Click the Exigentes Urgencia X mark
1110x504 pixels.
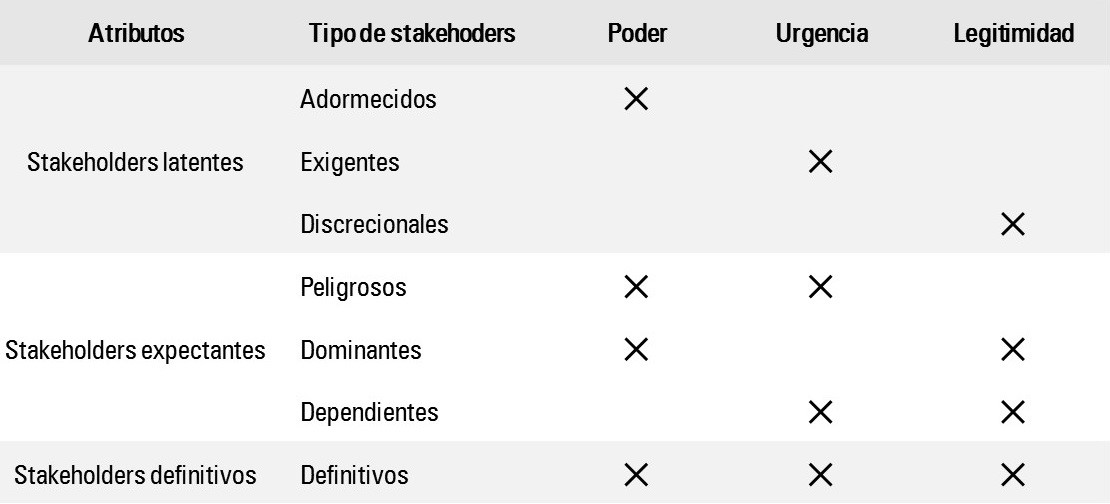tap(820, 162)
